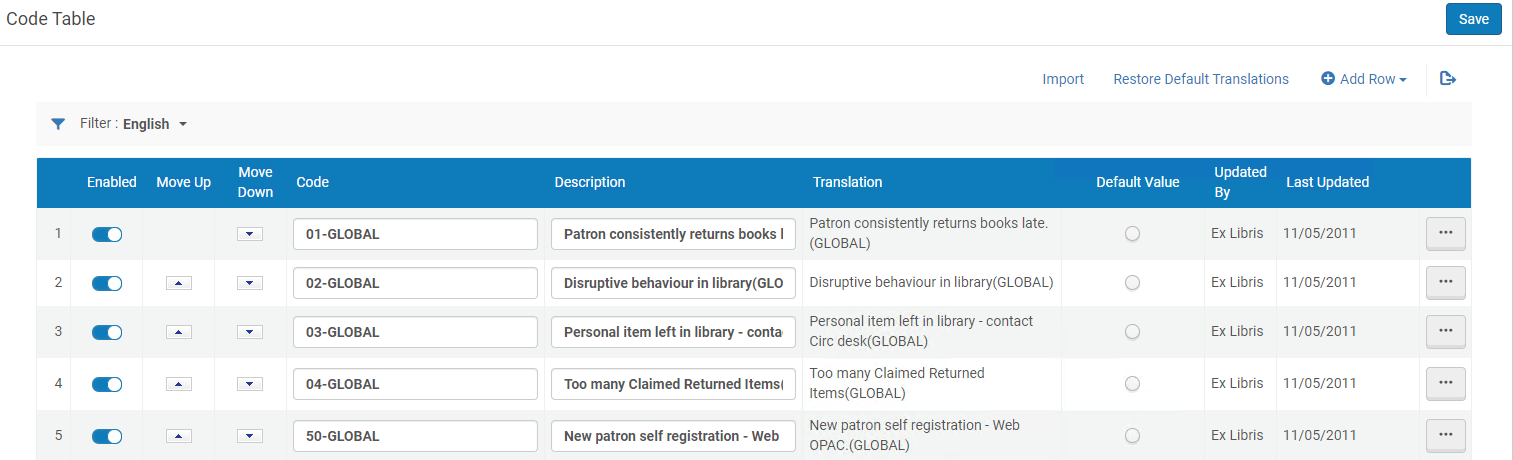Click the filter funnel icon
Image resolution: width=1513 pixels, height=460 pixels.
[x=58, y=124]
